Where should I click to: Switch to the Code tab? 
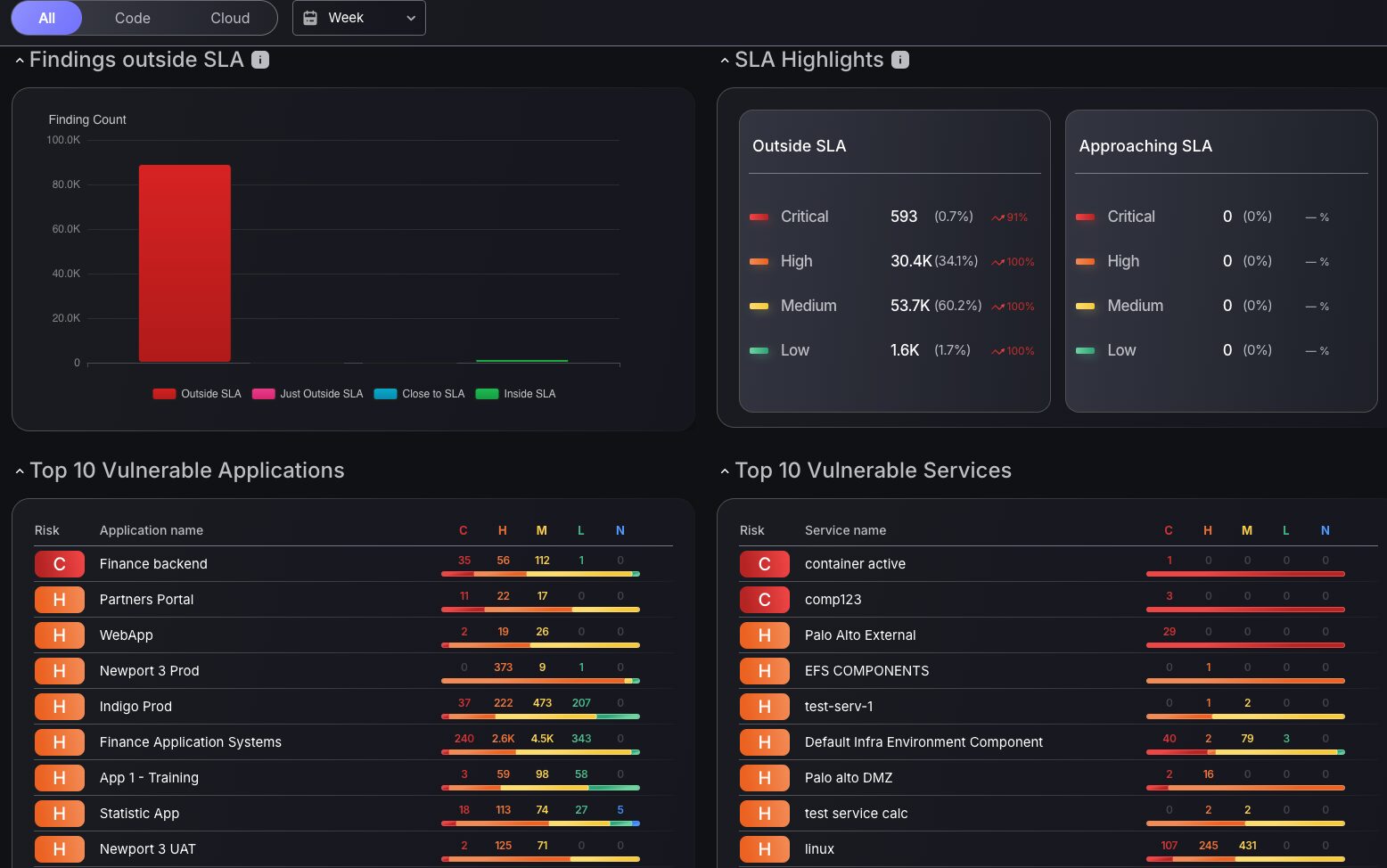point(133,18)
